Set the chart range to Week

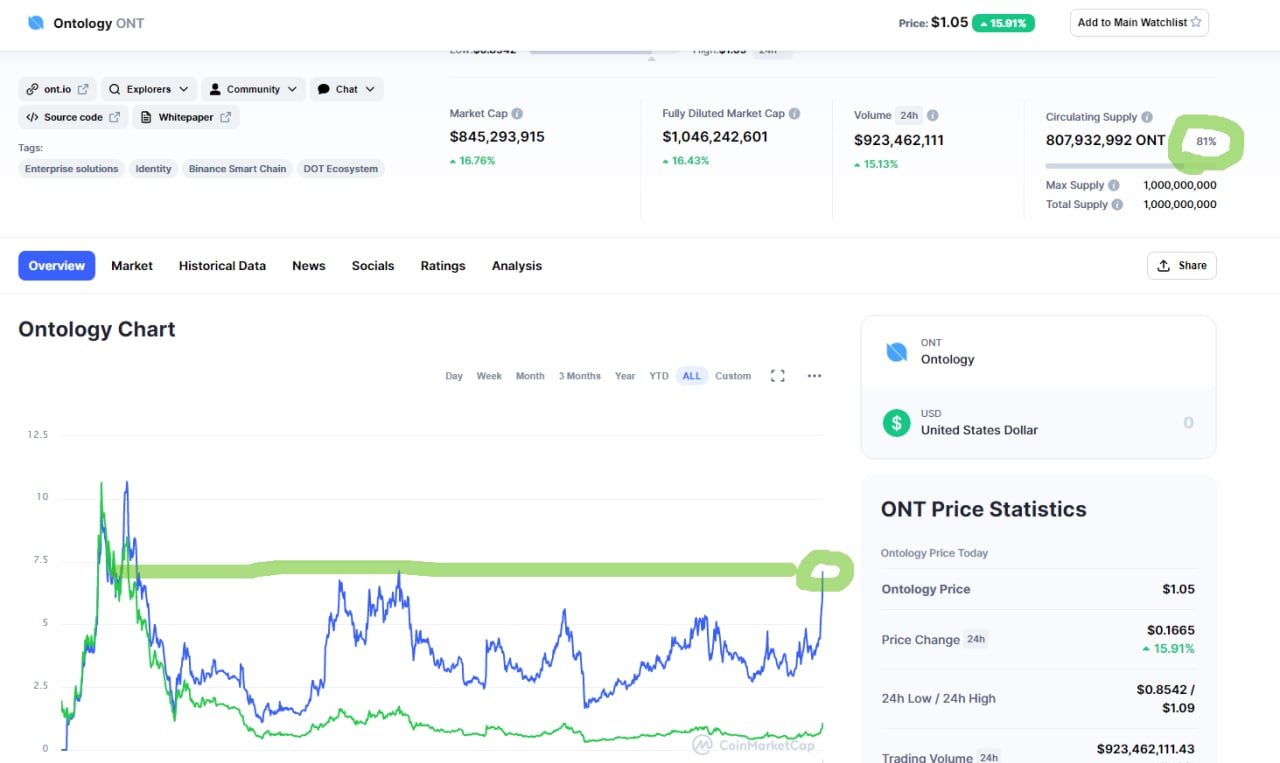489,376
